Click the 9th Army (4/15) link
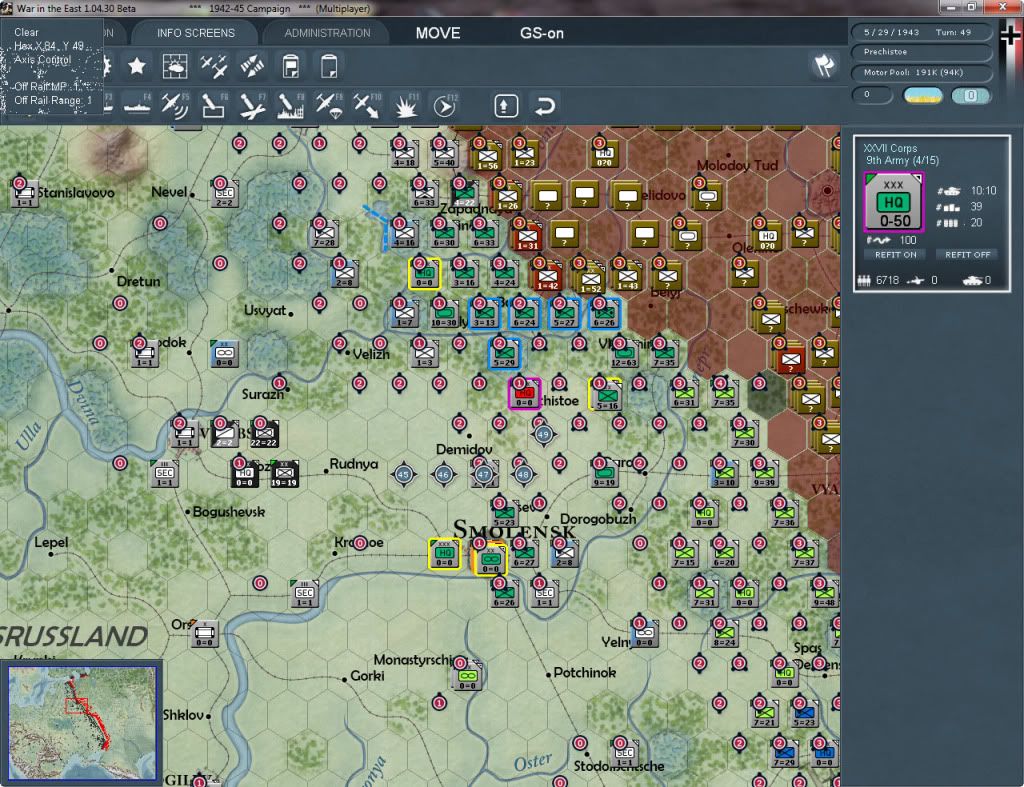Image resolution: width=1024 pixels, height=787 pixels. pyautogui.click(x=902, y=161)
